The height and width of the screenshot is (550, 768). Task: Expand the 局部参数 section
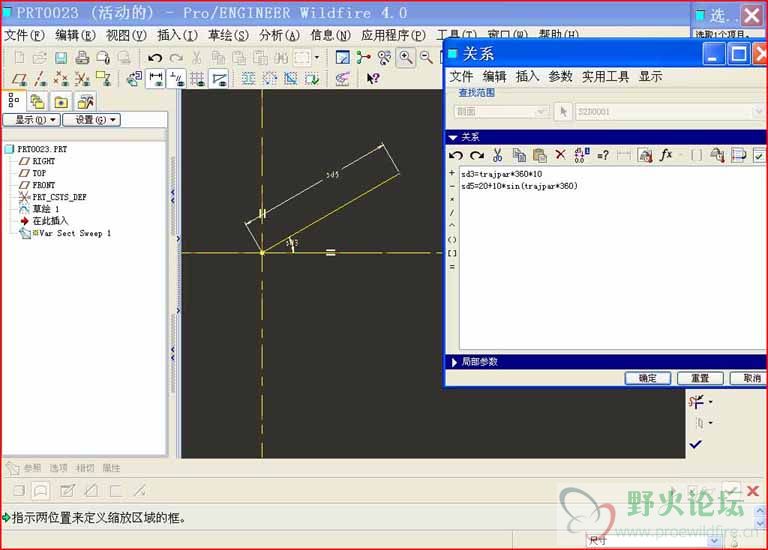[x=454, y=362]
